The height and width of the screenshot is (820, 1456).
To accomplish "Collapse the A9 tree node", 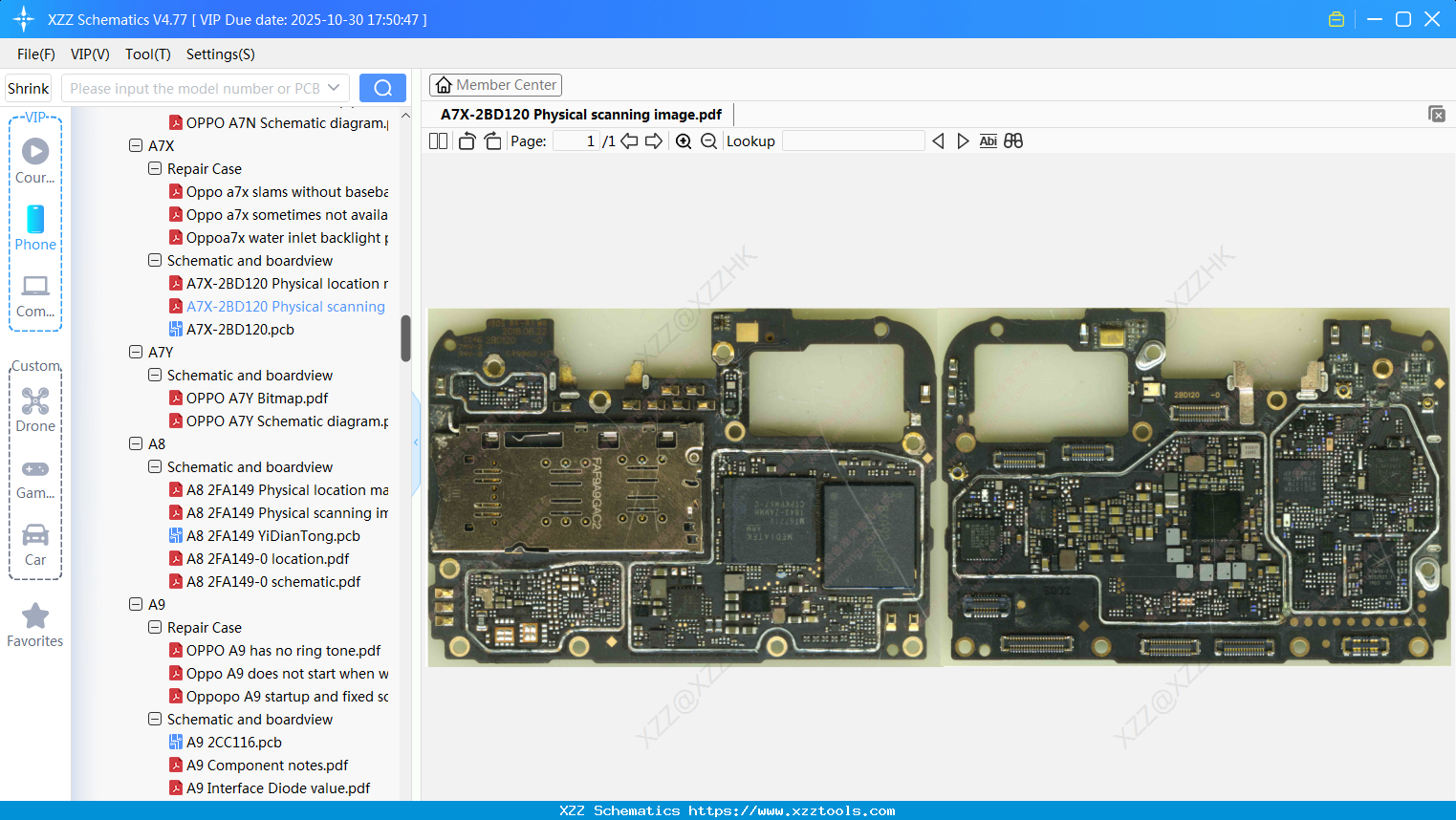I will (x=136, y=604).
